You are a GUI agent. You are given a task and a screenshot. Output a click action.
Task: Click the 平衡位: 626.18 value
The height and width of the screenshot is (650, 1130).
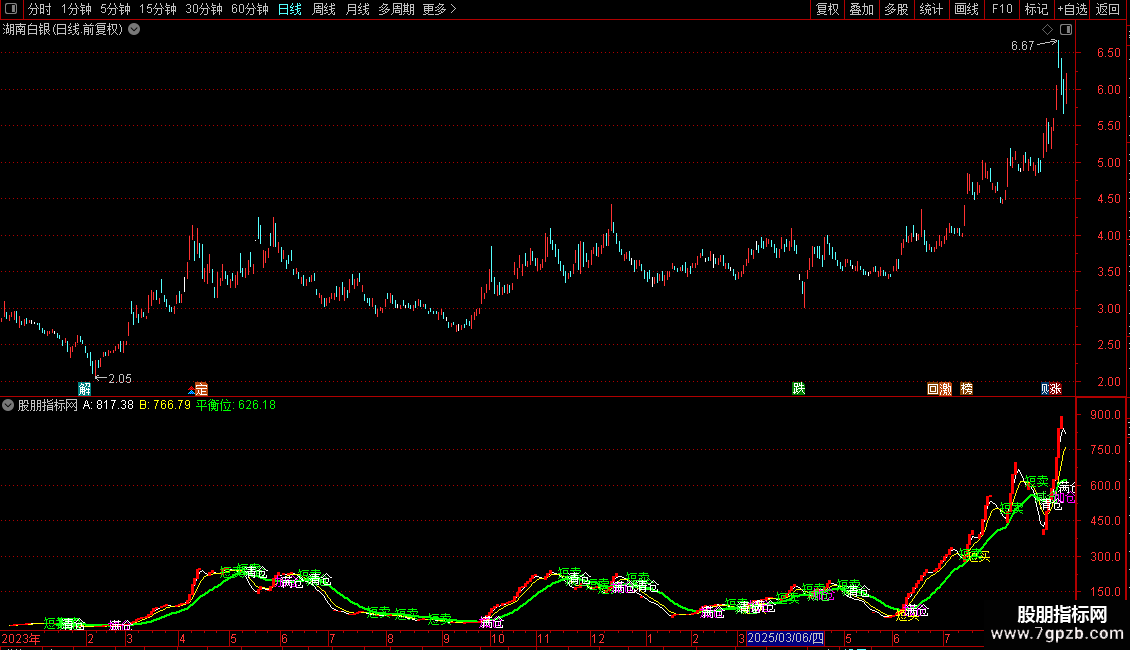click(236, 405)
